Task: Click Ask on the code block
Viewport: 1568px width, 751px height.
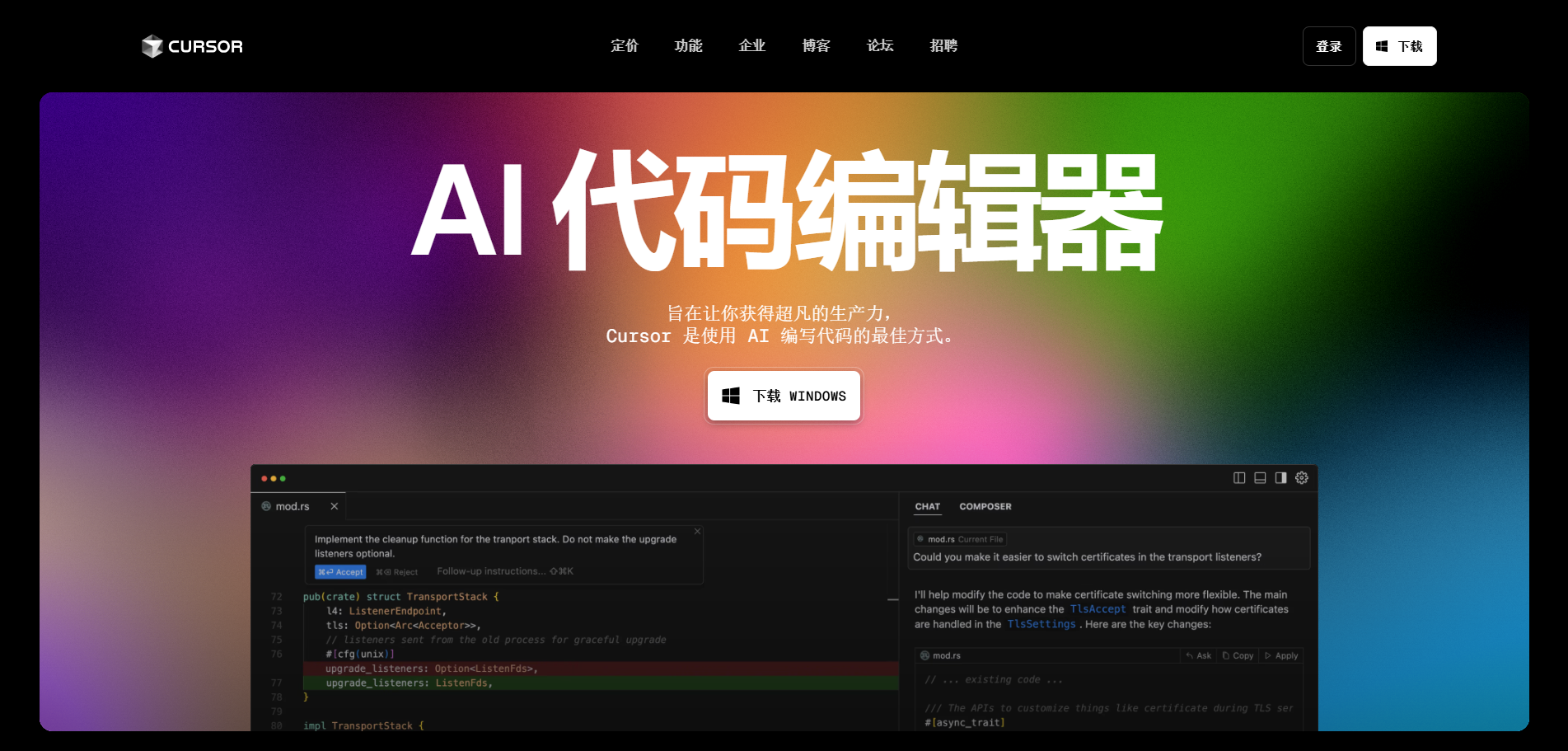Action: point(1199,656)
